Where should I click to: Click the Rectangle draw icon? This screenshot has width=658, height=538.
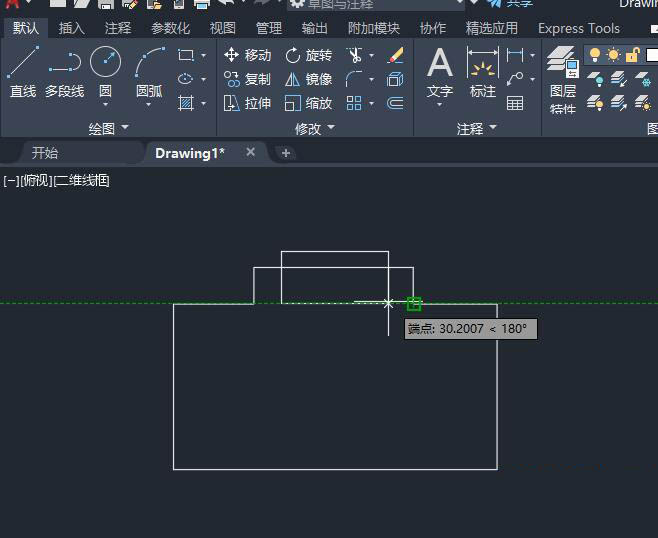[185, 55]
